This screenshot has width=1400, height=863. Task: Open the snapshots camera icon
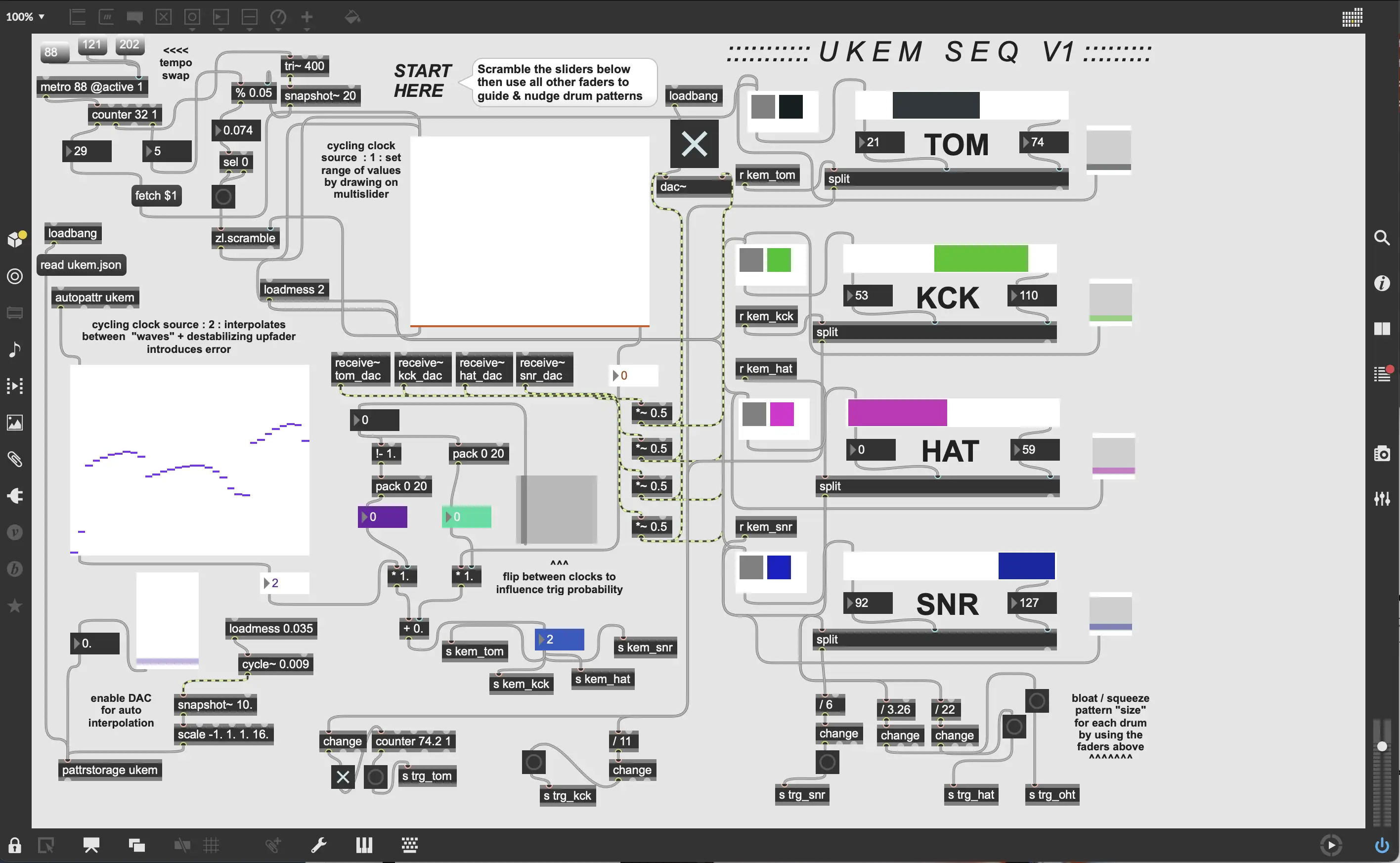click(x=1382, y=454)
